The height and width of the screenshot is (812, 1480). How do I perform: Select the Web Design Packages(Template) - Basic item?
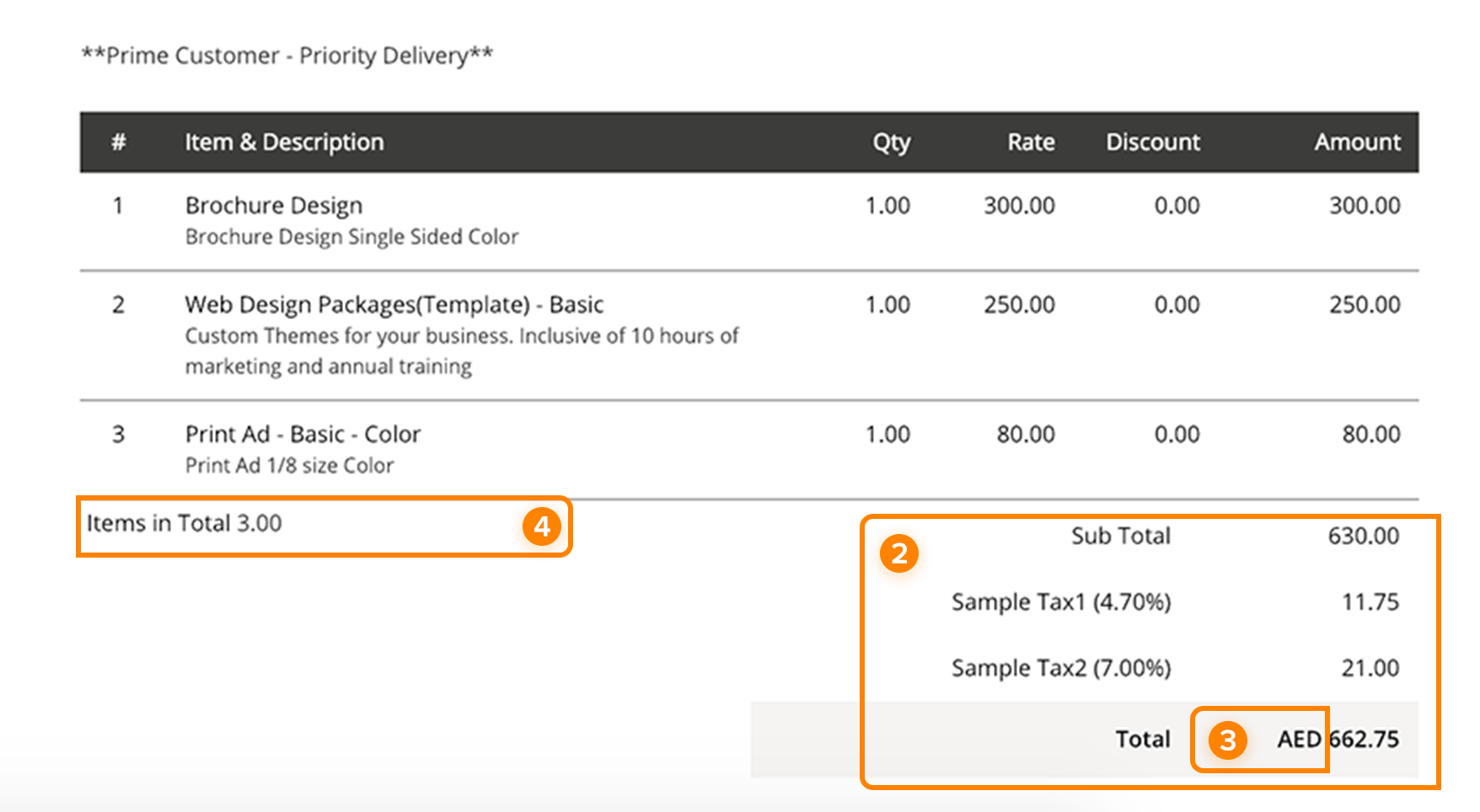tap(394, 305)
